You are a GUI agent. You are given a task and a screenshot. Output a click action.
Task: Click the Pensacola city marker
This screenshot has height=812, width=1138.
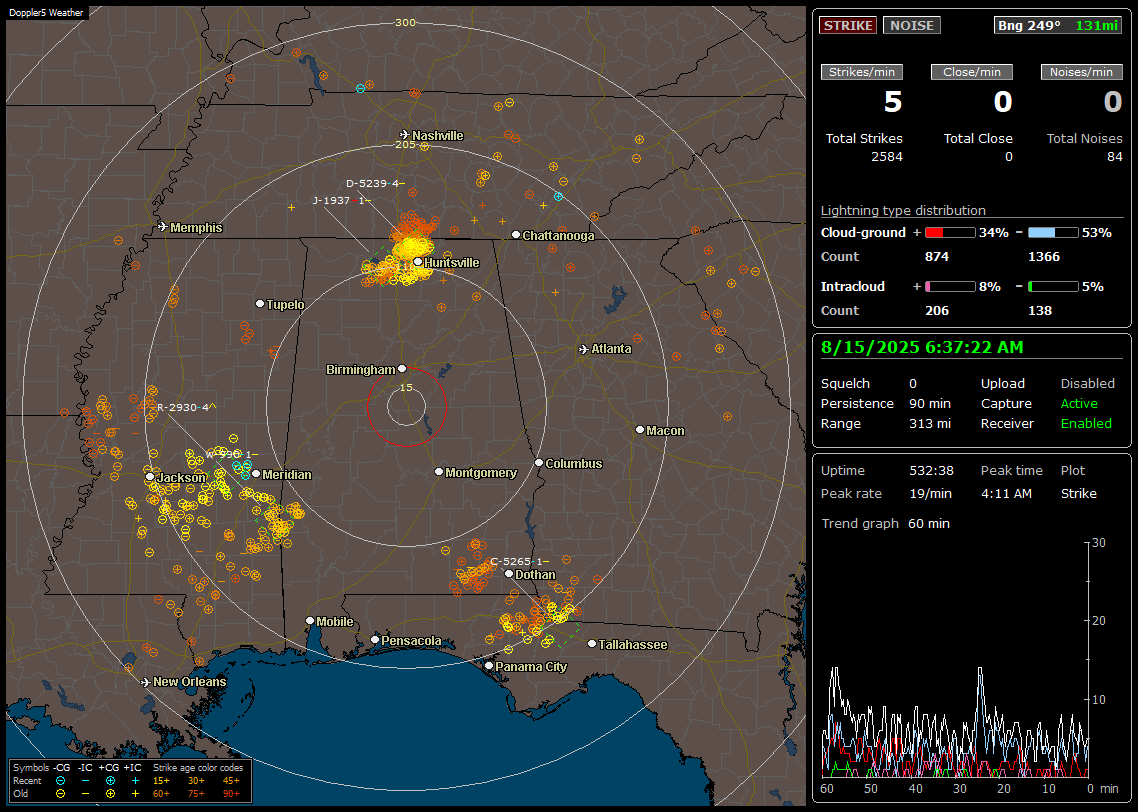click(x=375, y=640)
